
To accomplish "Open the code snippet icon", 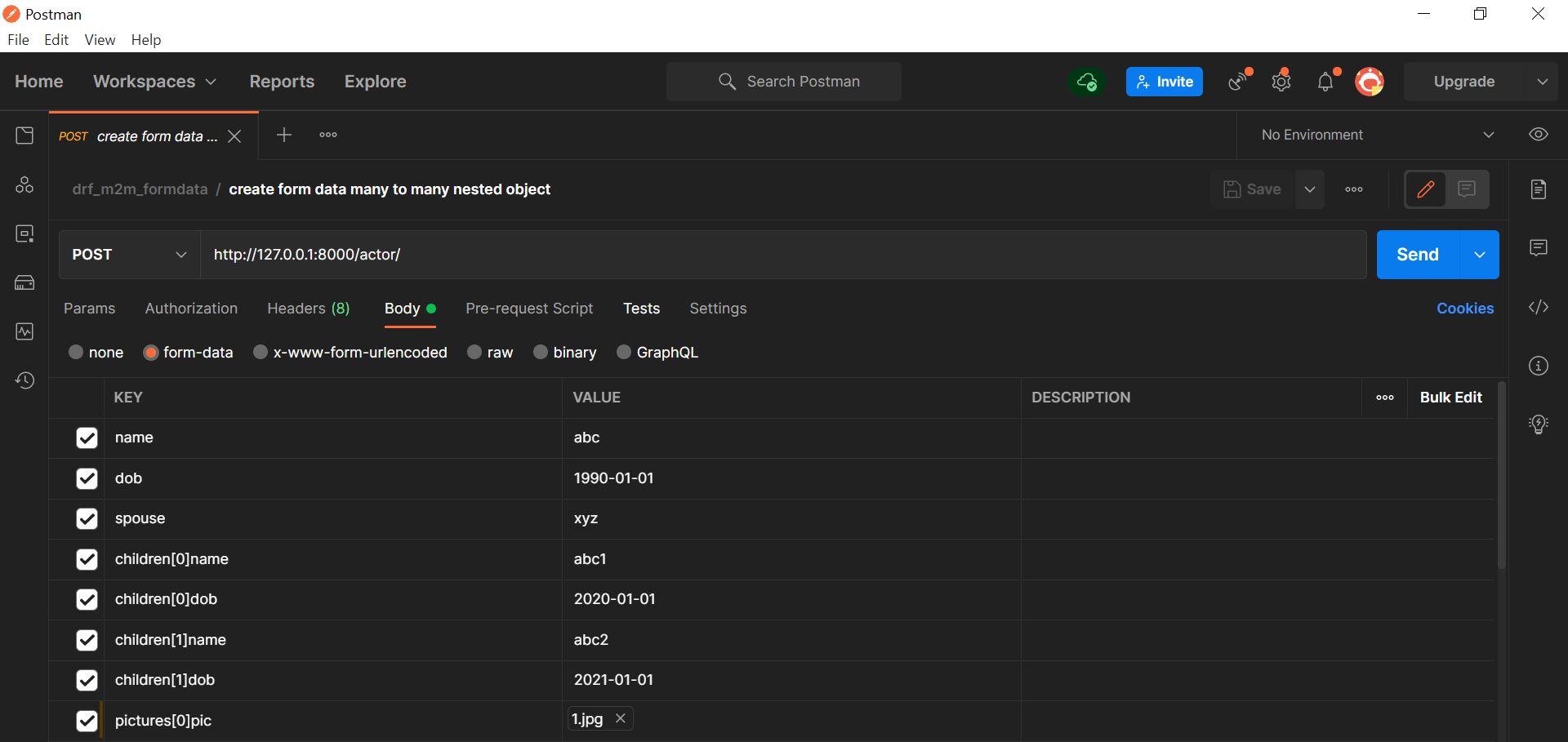I will pos(1539,307).
